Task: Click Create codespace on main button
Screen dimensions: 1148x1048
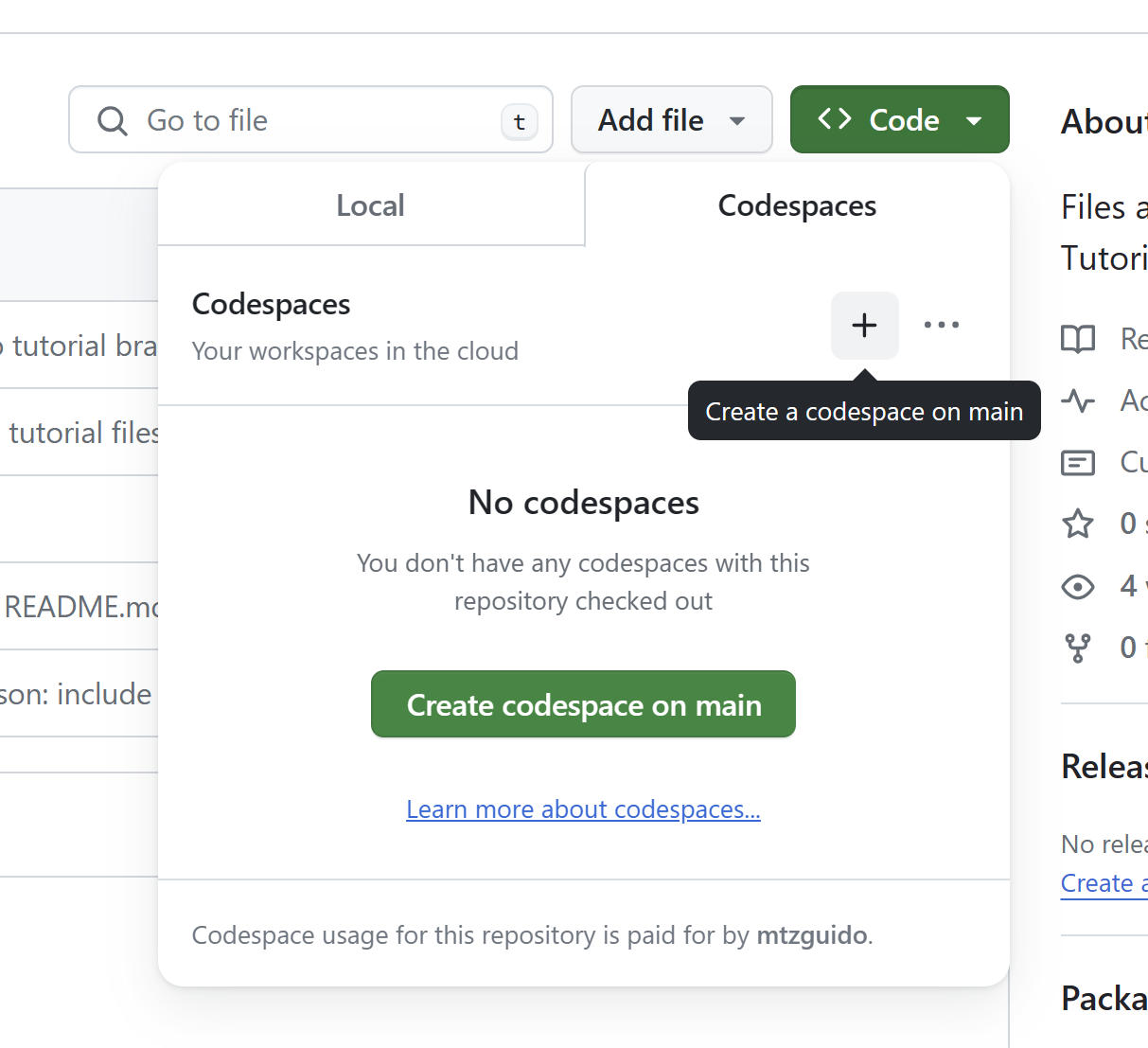Action: tap(583, 704)
